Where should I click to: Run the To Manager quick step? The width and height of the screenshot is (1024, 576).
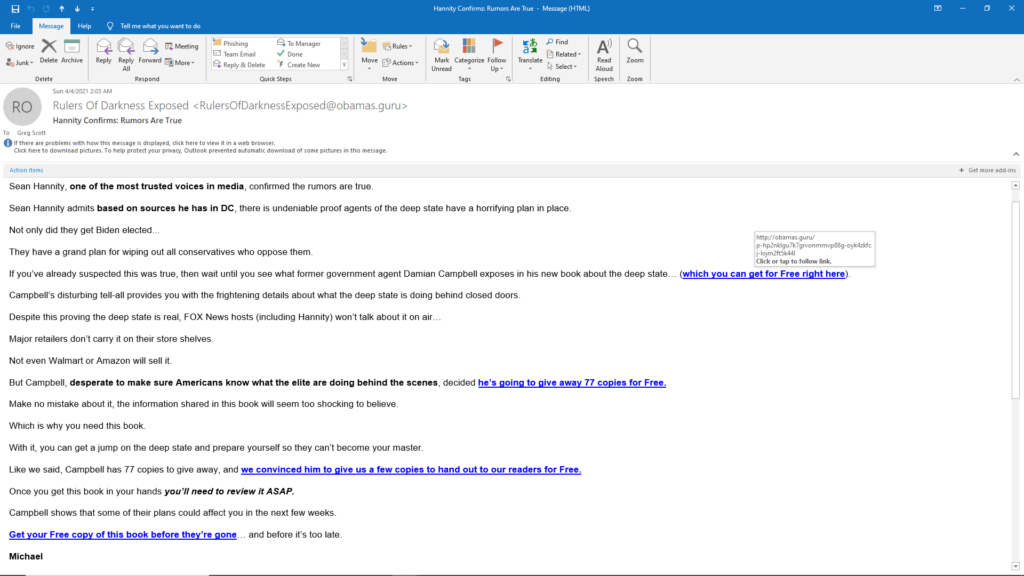point(299,43)
